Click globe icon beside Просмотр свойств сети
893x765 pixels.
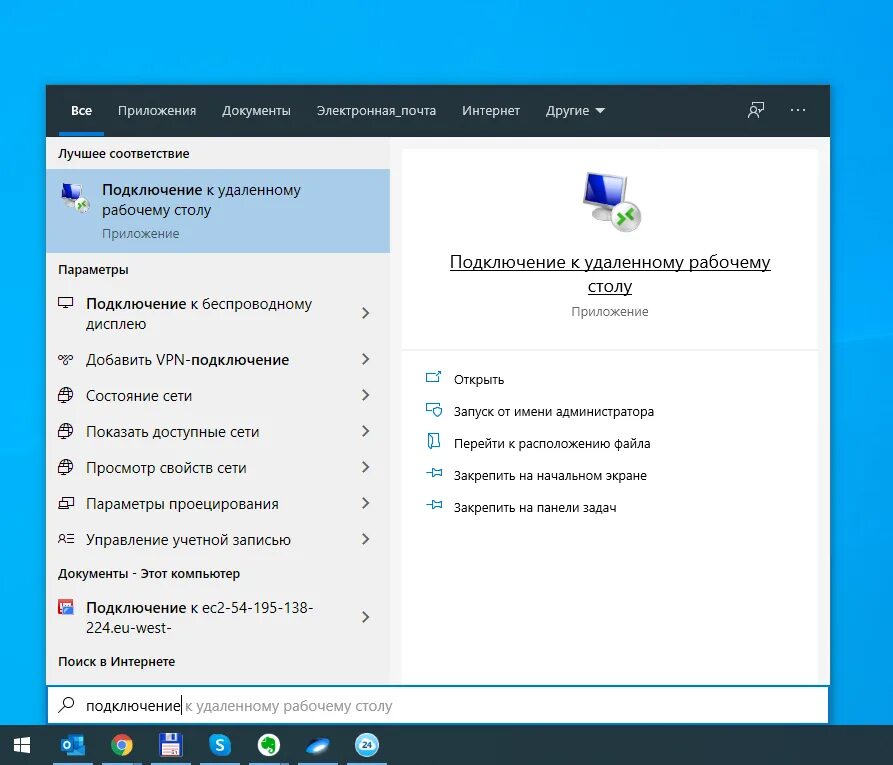(65, 467)
